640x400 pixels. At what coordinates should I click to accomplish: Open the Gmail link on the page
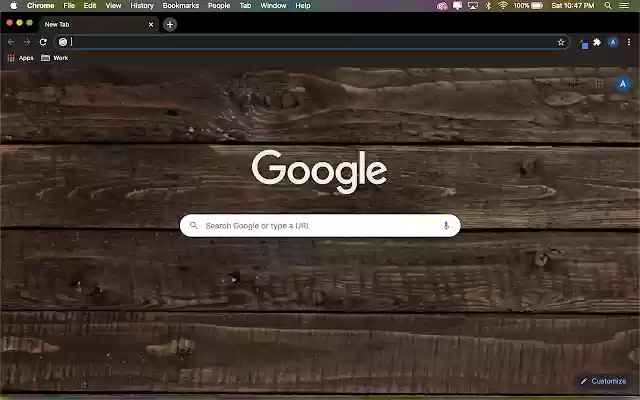[x=544, y=84]
